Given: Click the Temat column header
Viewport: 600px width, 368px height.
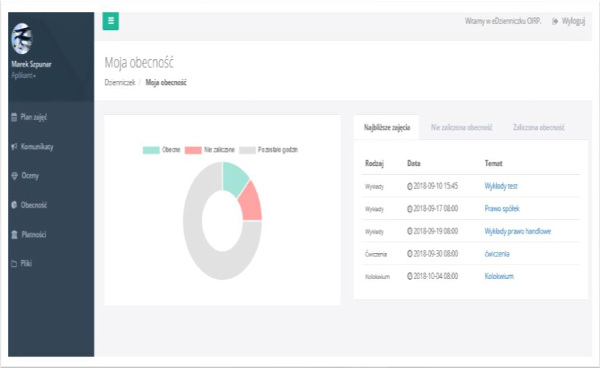Looking at the screenshot, I should click(493, 163).
